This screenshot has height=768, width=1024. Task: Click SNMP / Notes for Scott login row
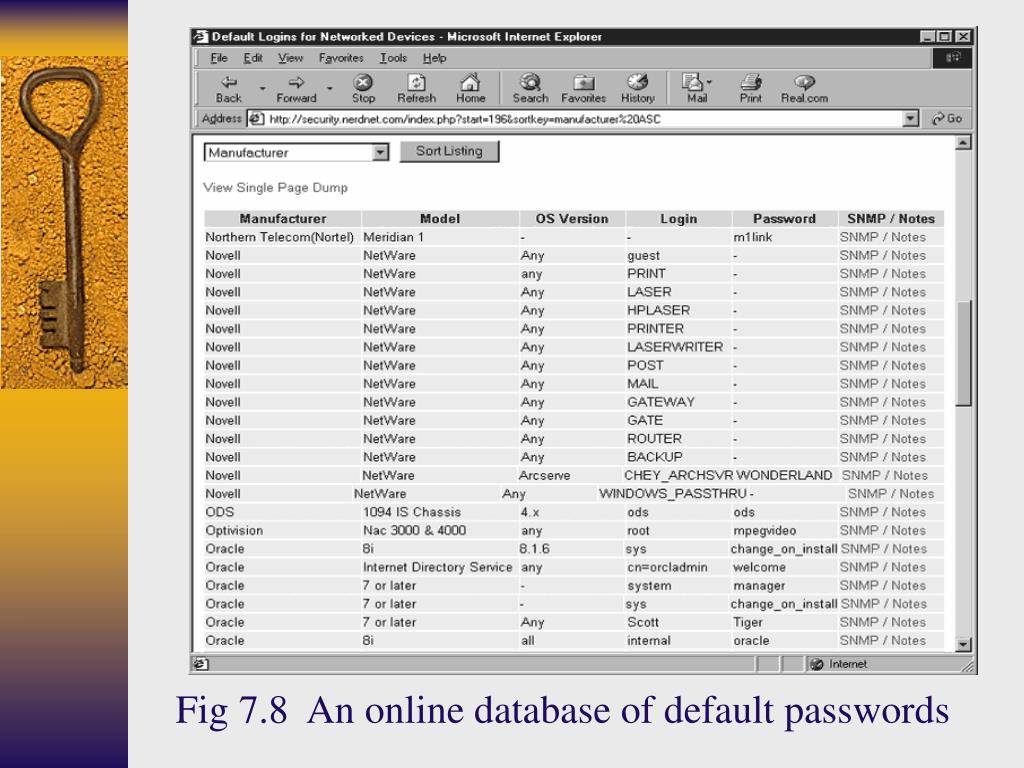tap(882, 622)
